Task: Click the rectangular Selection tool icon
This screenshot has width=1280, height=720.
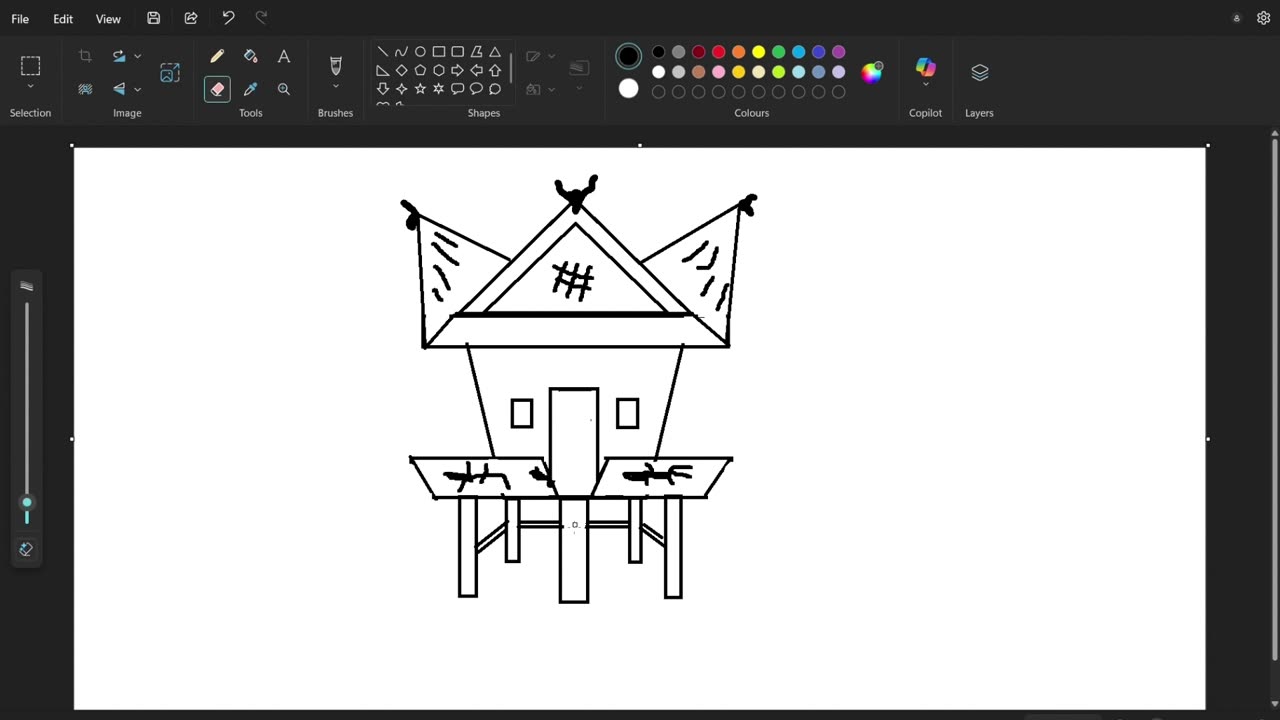Action: point(30,66)
